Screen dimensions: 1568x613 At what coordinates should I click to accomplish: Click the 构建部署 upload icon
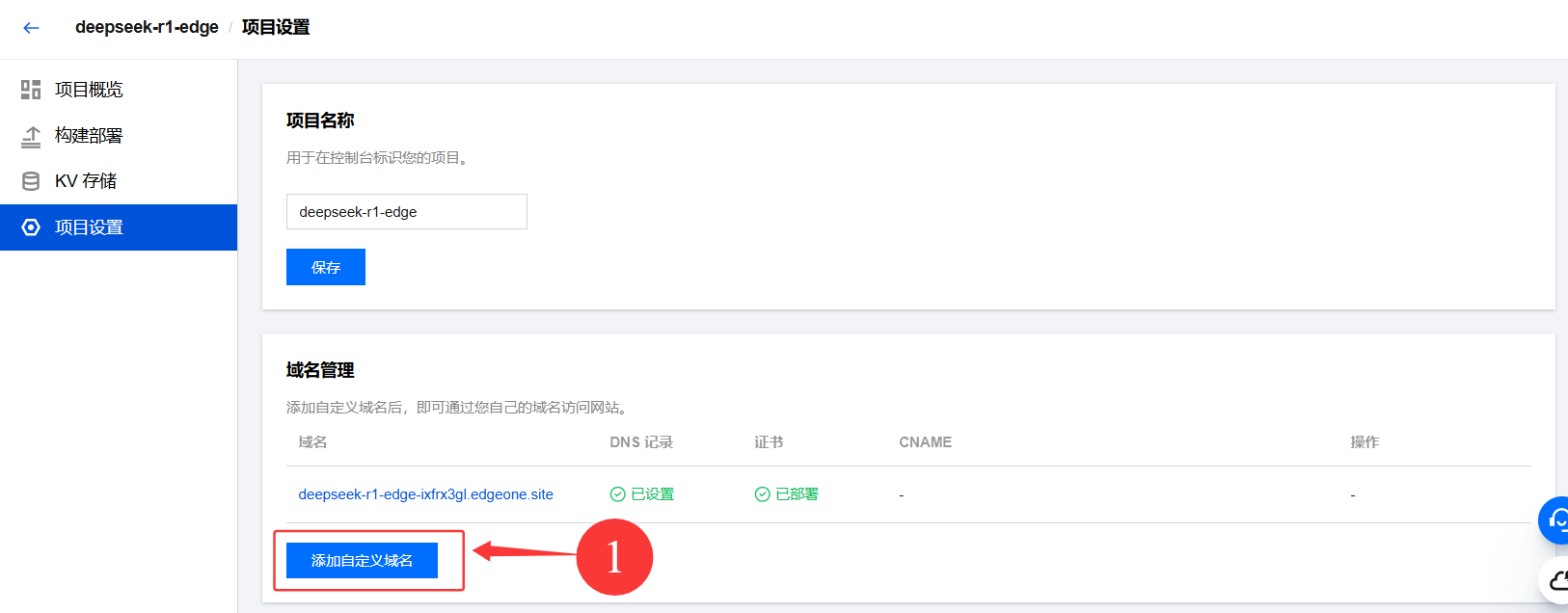click(x=31, y=136)
